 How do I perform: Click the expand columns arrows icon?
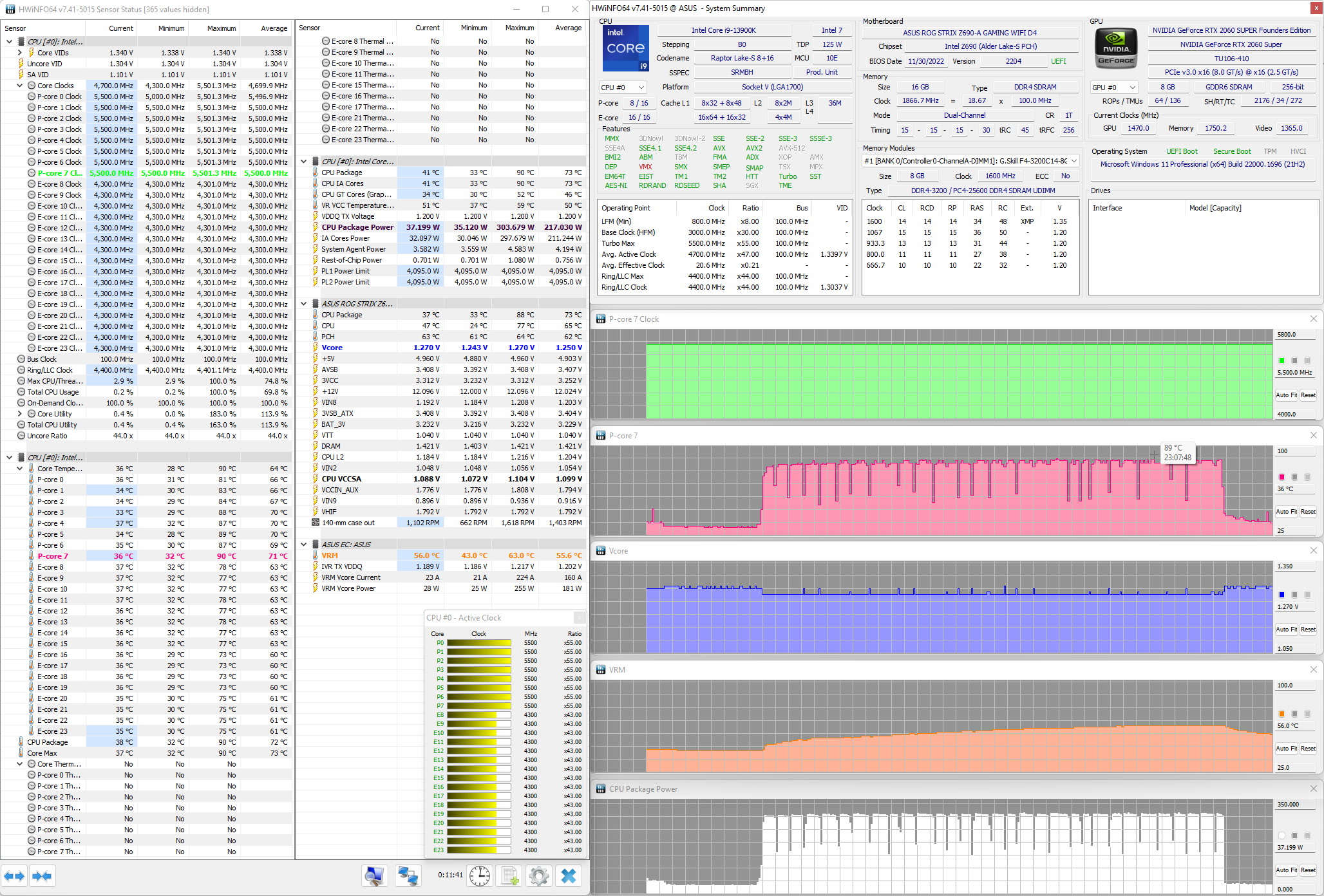pos(14,876)
